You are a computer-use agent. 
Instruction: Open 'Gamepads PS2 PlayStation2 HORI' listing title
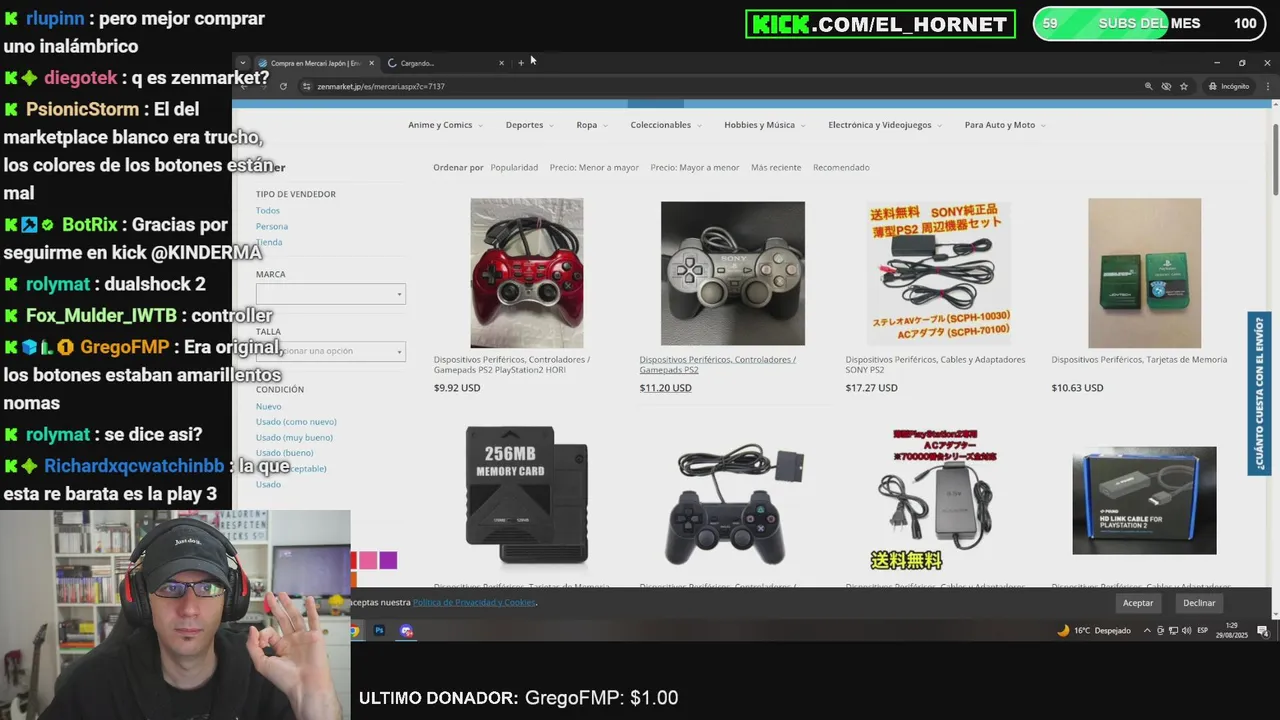pos(512,364)
